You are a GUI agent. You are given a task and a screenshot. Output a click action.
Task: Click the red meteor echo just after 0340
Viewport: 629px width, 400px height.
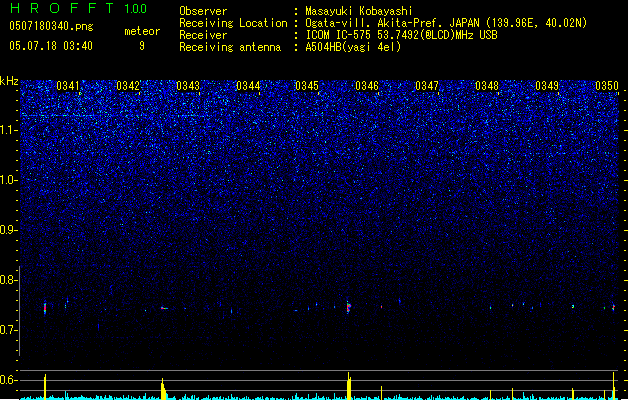pyautogui.click(x=45, y=308)
